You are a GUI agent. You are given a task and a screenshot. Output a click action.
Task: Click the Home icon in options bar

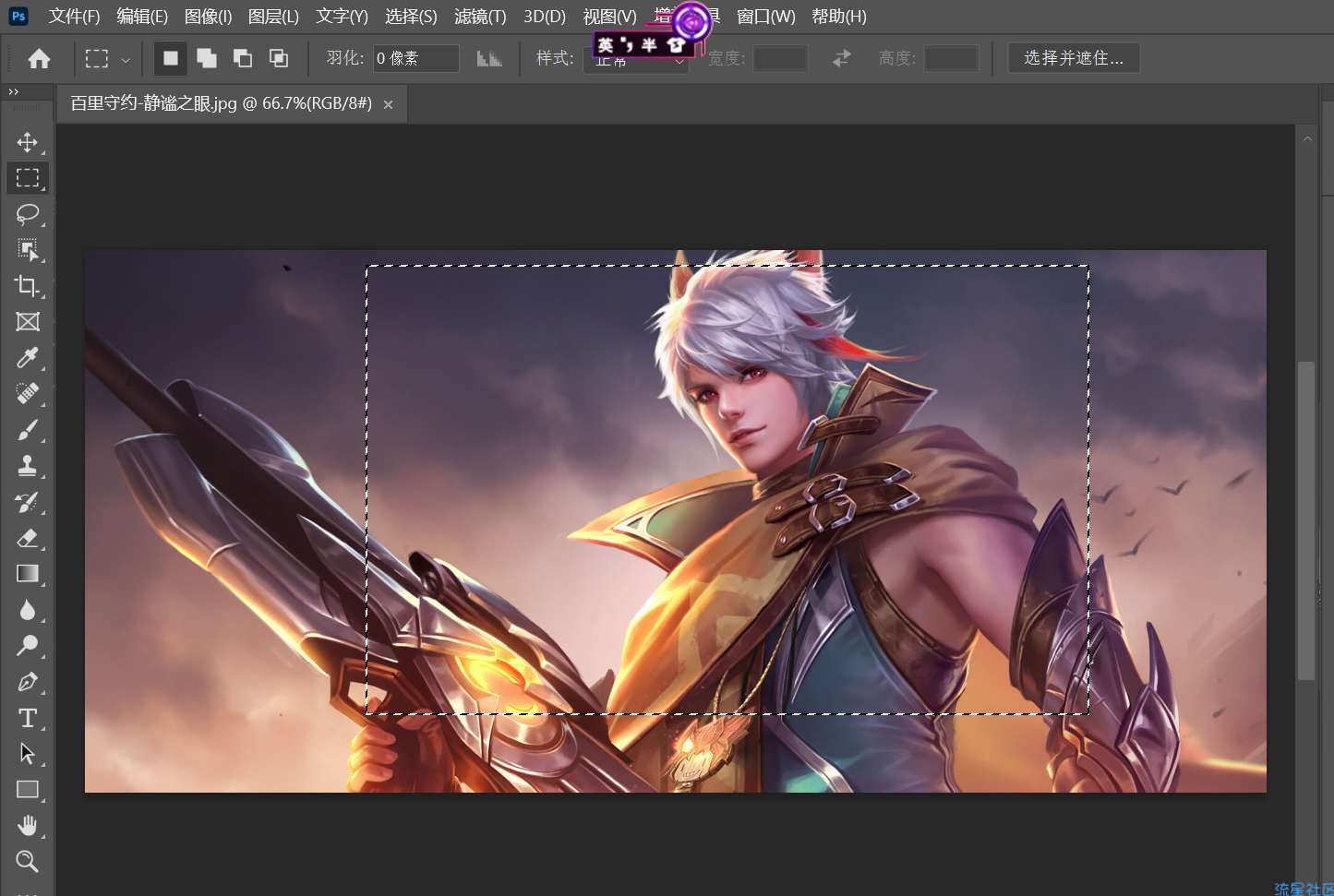pos(39,59)
